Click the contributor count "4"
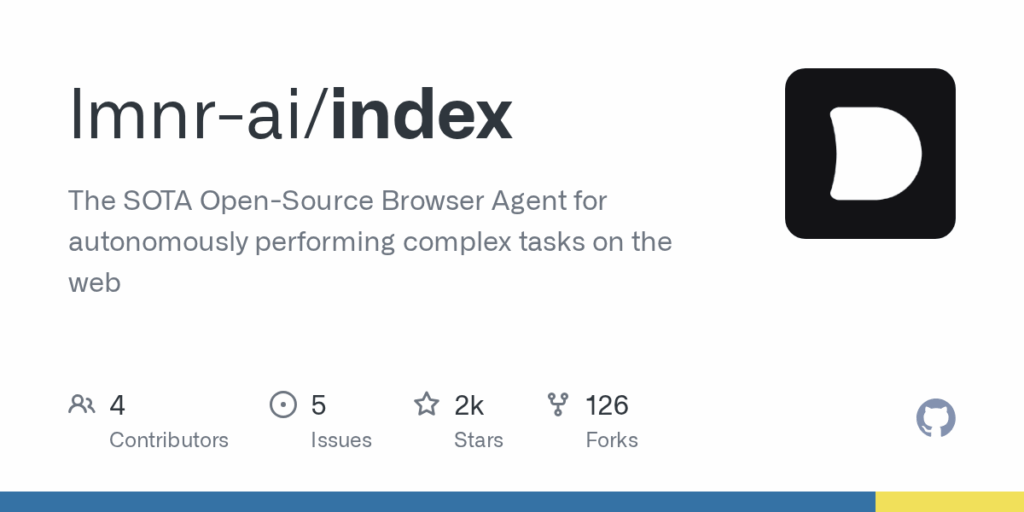The image size is (1024, 512). click(117, 405)
